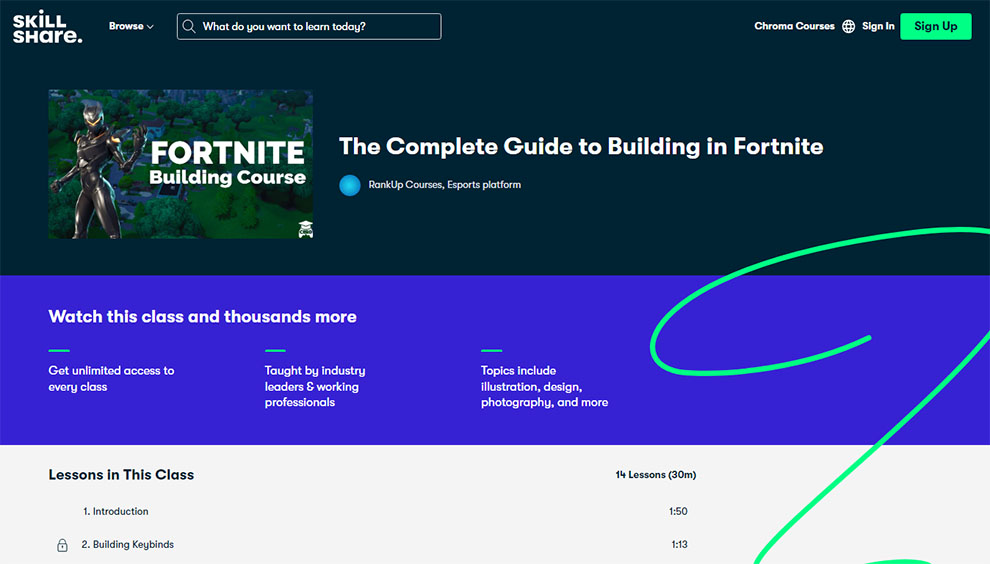Open lesson '1. Introduction'
This screenshot has height=564, width=990.
pyautogui.click(x=116, y=512)
